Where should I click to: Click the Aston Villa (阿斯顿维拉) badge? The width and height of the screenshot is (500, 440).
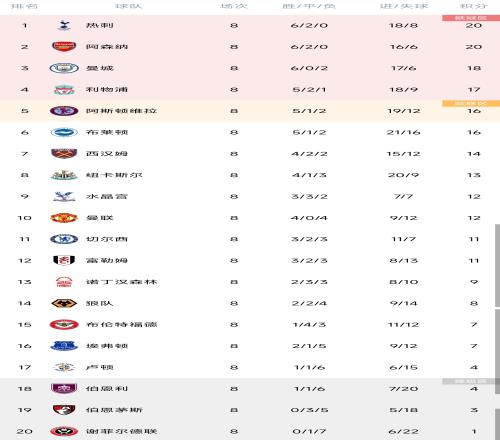tap(64, 111)
